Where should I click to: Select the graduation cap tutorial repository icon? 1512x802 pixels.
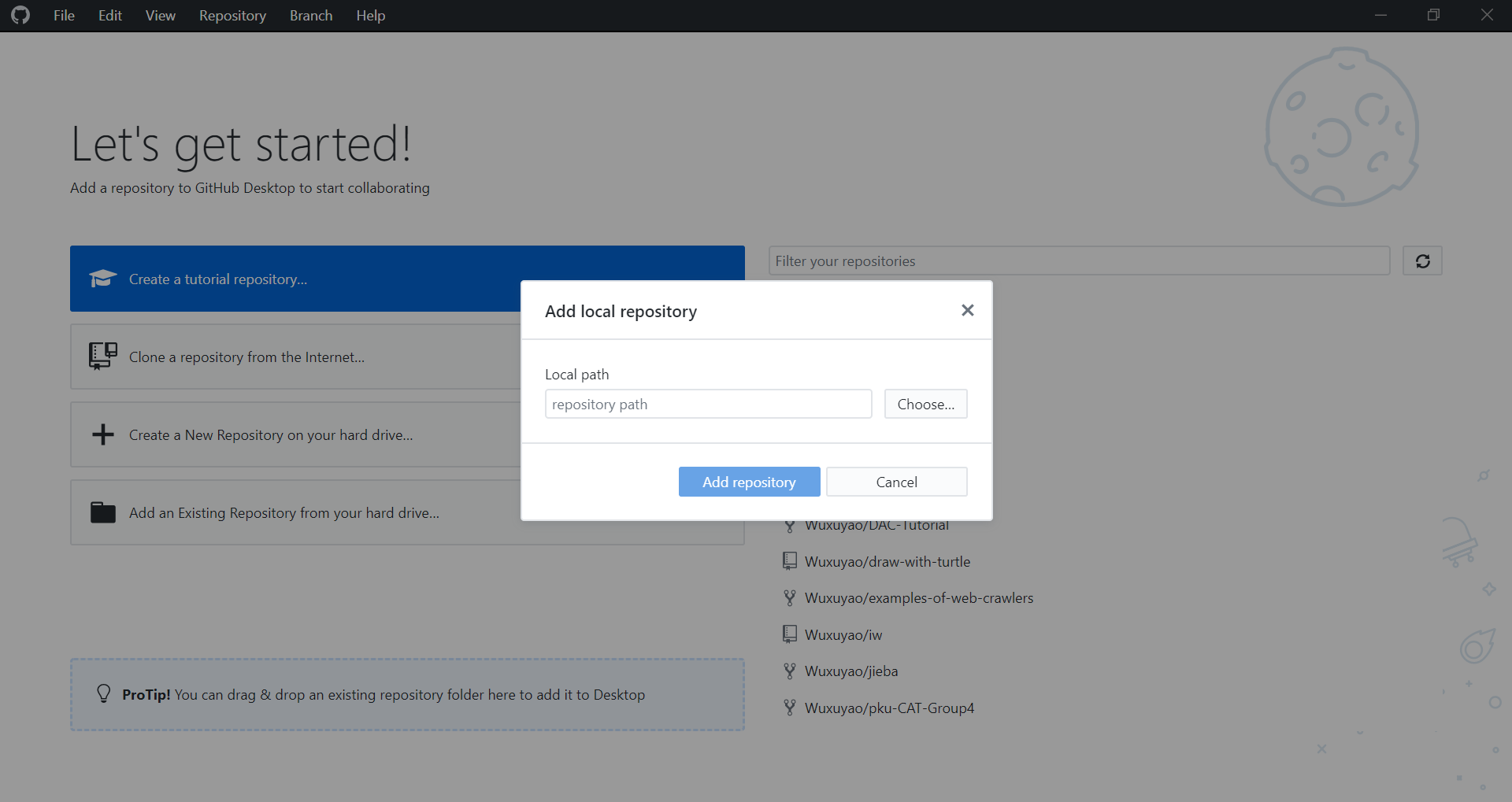(x=102, y=279)
